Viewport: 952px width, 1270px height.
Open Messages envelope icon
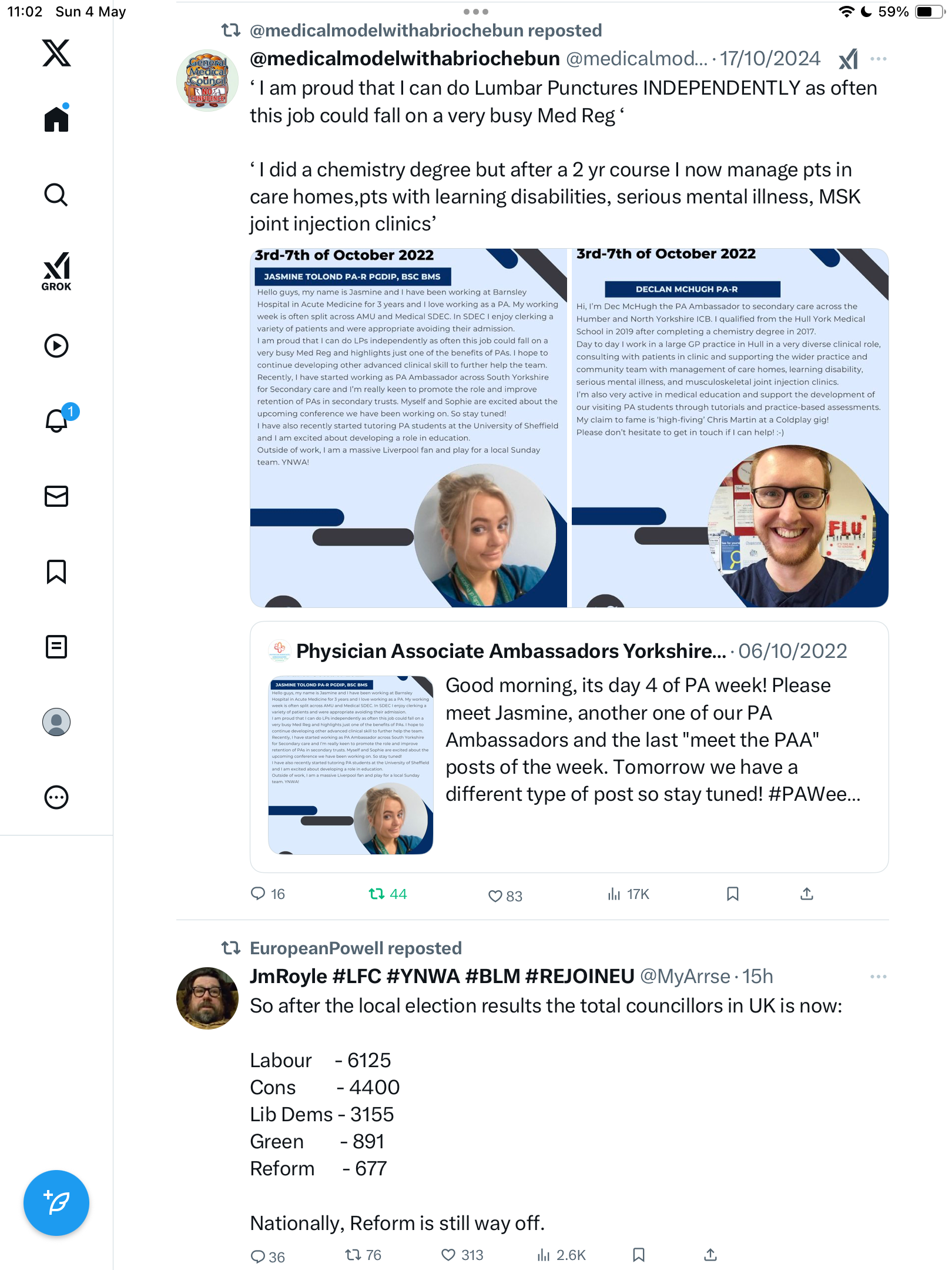[56, 496]
